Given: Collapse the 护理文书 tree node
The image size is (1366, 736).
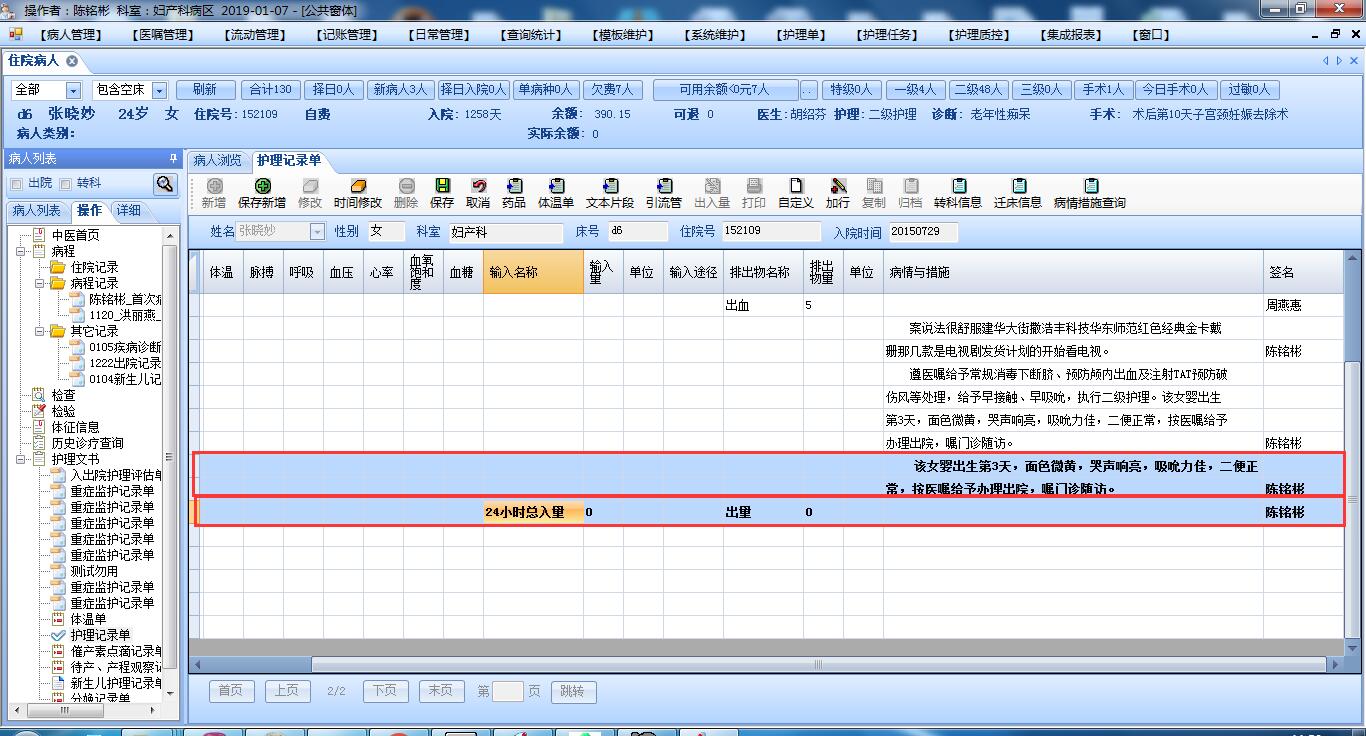Looking at the screenshot, I should [x=22, y=459].
